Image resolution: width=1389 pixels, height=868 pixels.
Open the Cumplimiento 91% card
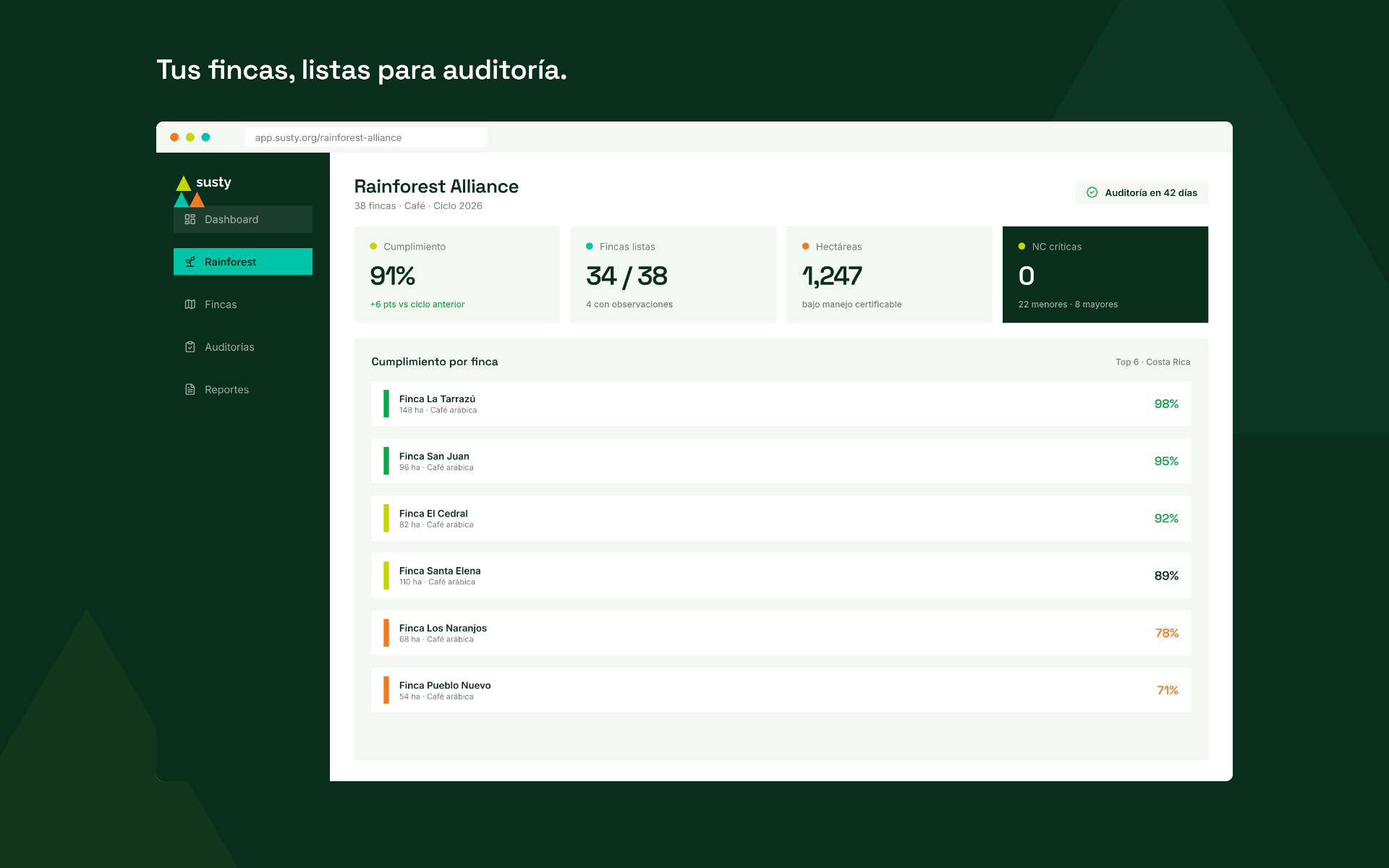457,275
